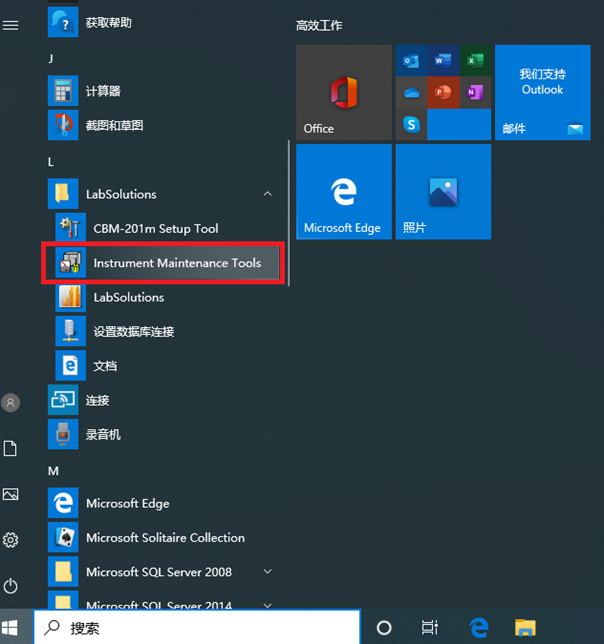Open Settings gear in left rail
Image resolution: width=604 pixels, height=644 pixels.
[x=11, y=540]
